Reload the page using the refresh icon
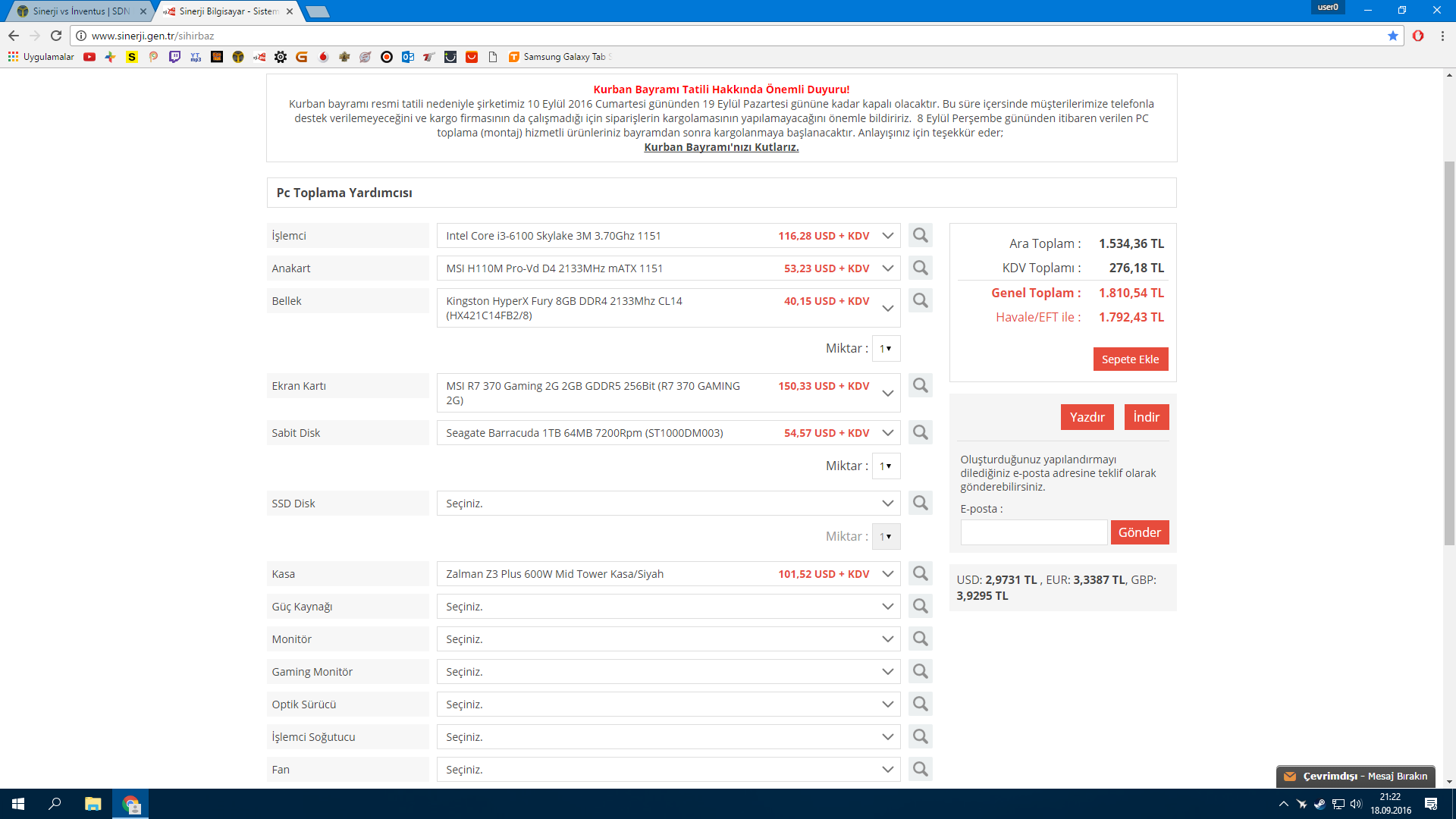 (56, 36)
